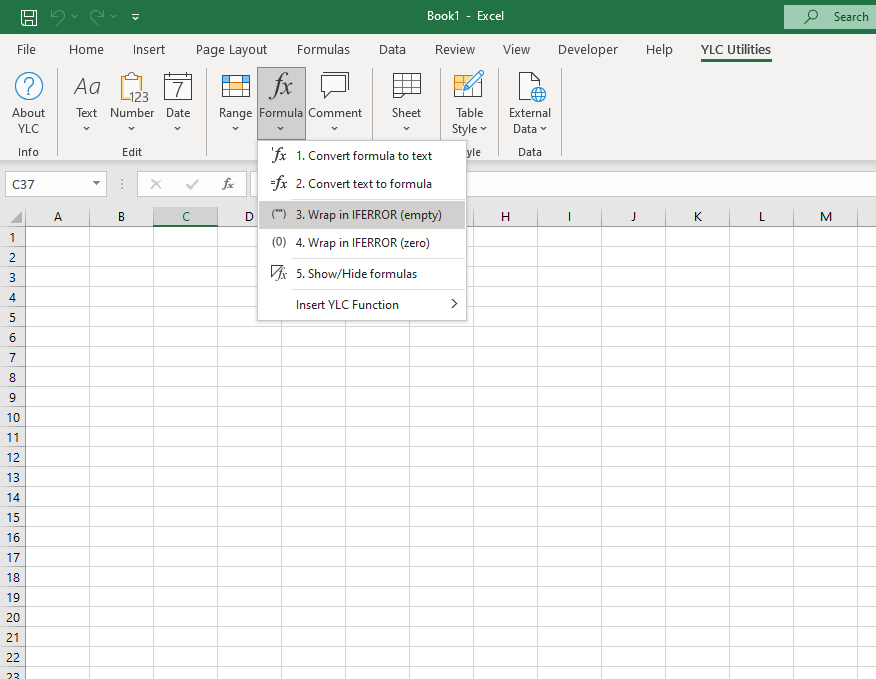Click the Search box in title bar
This screenshot has height=679, width=876.
tap(829, 17)
